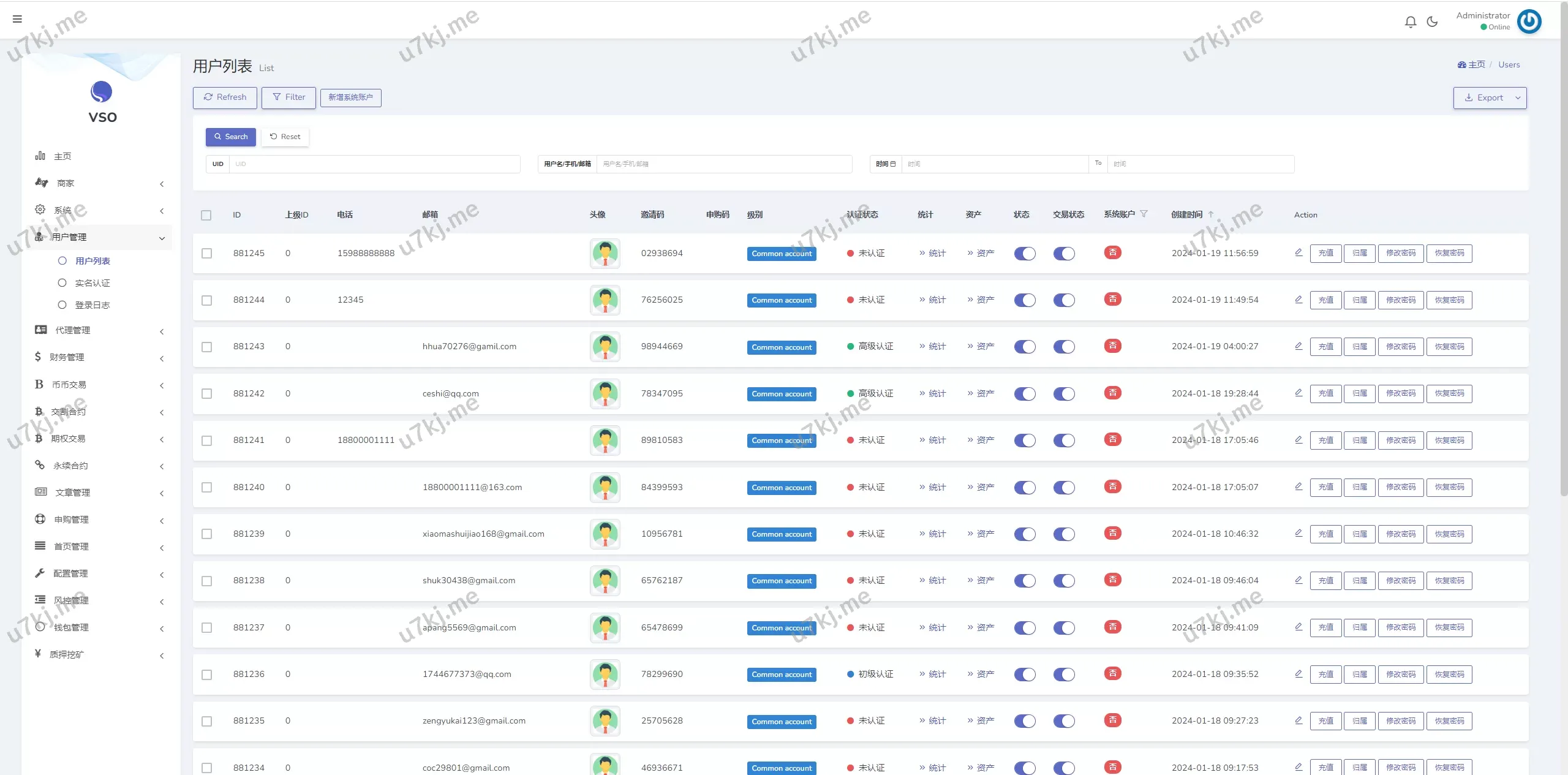Click the blue Search button
The width and height of the screenshot is (1568, 775).
231,137
